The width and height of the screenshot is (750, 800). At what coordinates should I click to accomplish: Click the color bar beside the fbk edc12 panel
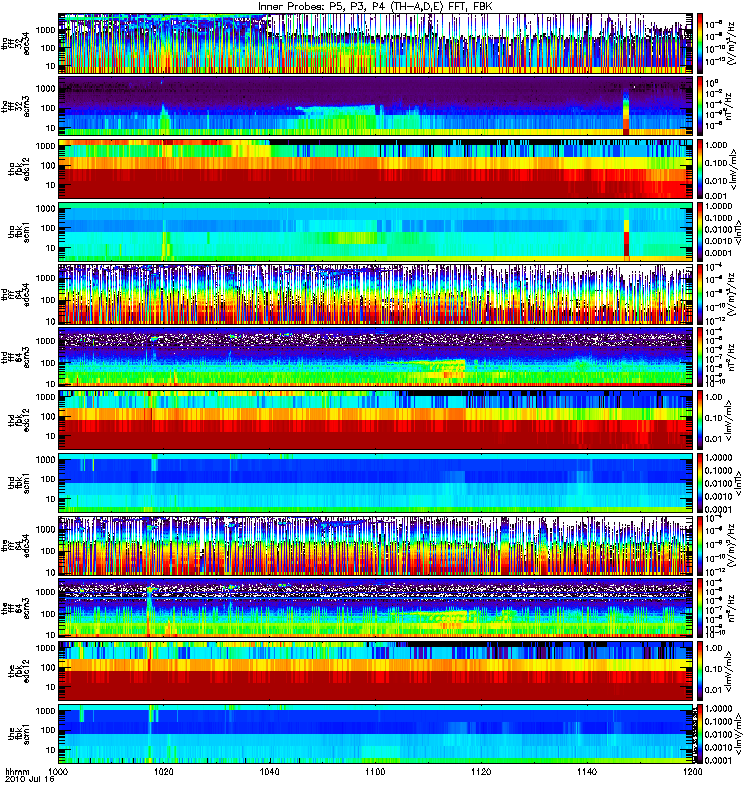pos(699,671)
